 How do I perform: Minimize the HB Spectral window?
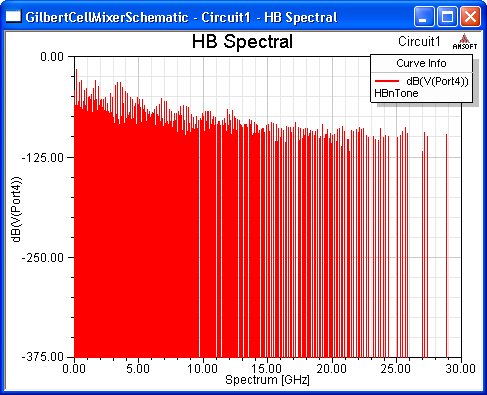point(424,17)
